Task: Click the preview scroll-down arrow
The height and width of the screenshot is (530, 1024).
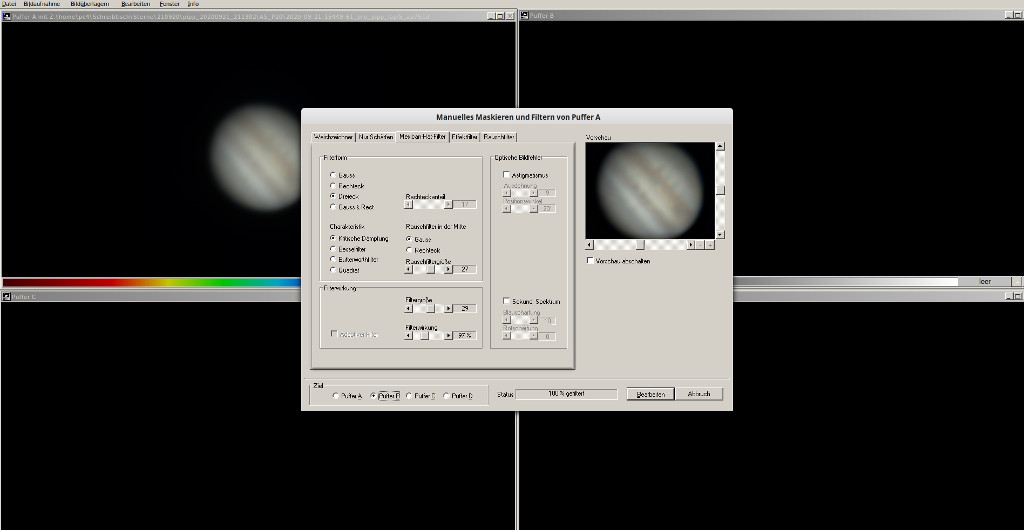Action: point(720,234)
